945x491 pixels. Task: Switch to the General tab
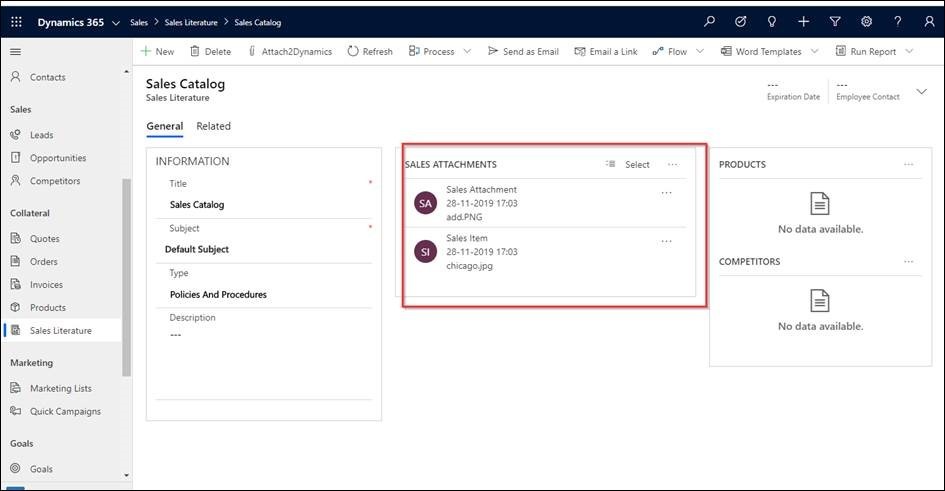[x=165, y=126]
